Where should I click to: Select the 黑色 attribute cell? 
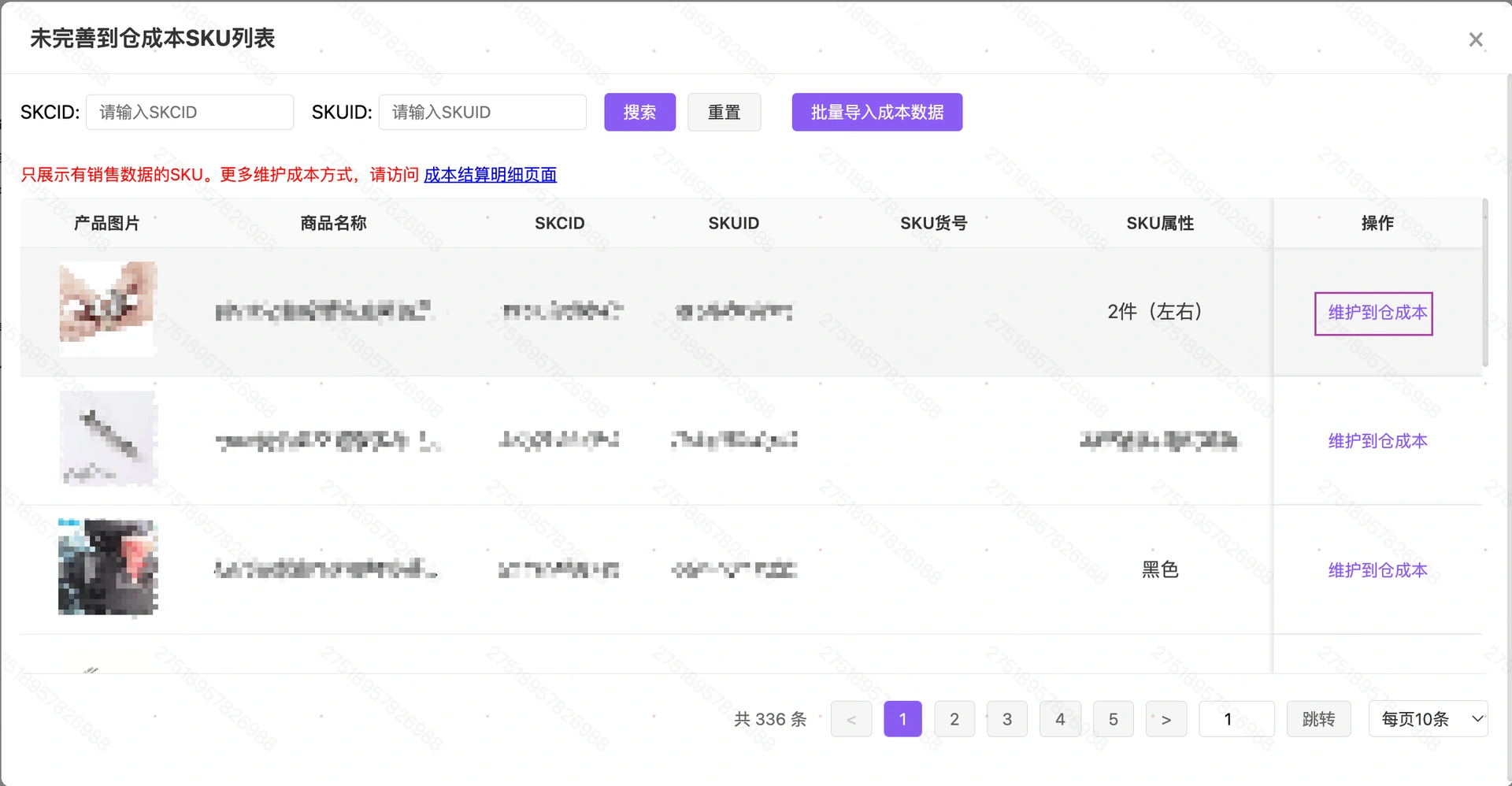tap(1160, 569)
